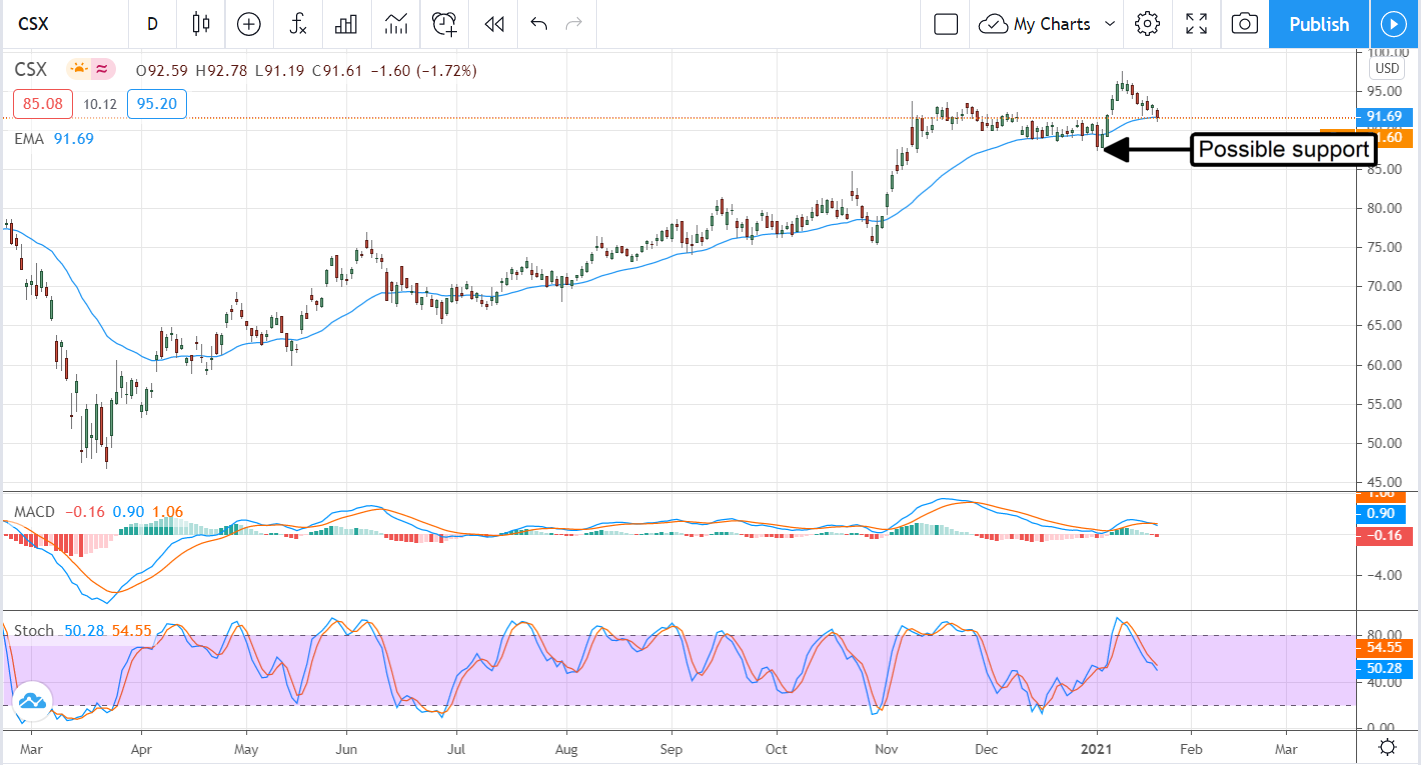Click the Compare or add symbol icon
This screenshot has width=1421, height=765.
(x=248, y=24)
